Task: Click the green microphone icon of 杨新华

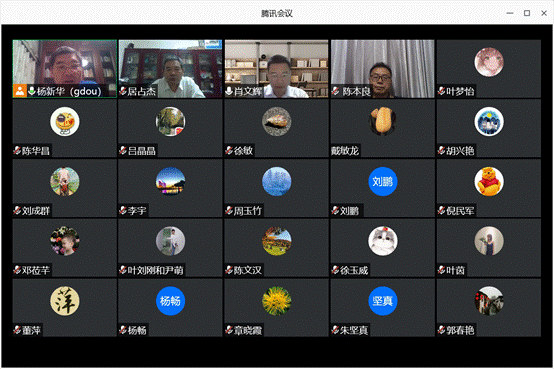Action: pos(32,91)
